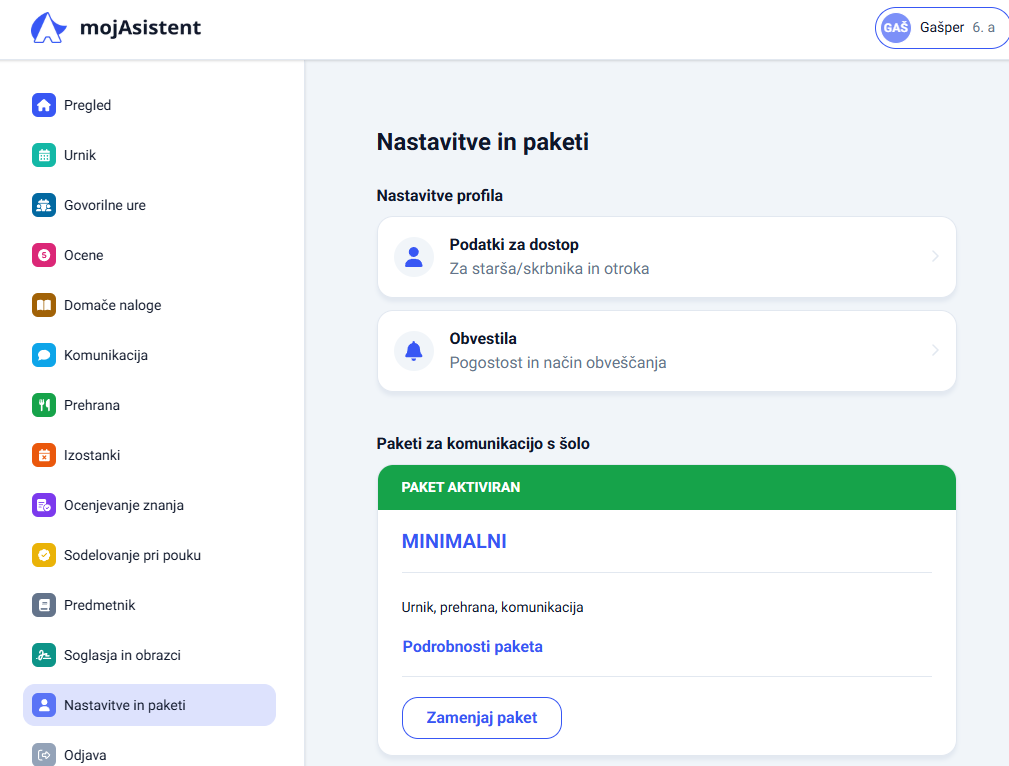The image size is (1009, 766).
Task: Select Nastavitve in paketi menu label
Action: tap(125, 705)
